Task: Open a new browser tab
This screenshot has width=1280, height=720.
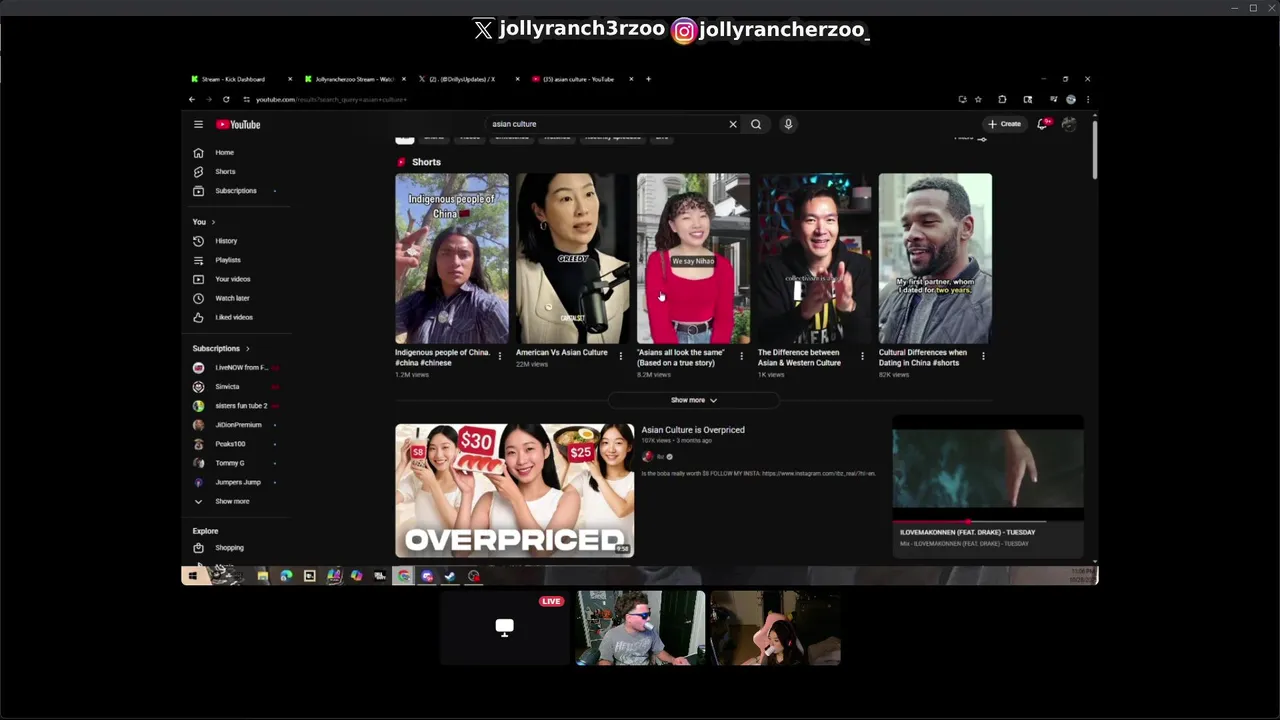Action: tap(648, 79)
